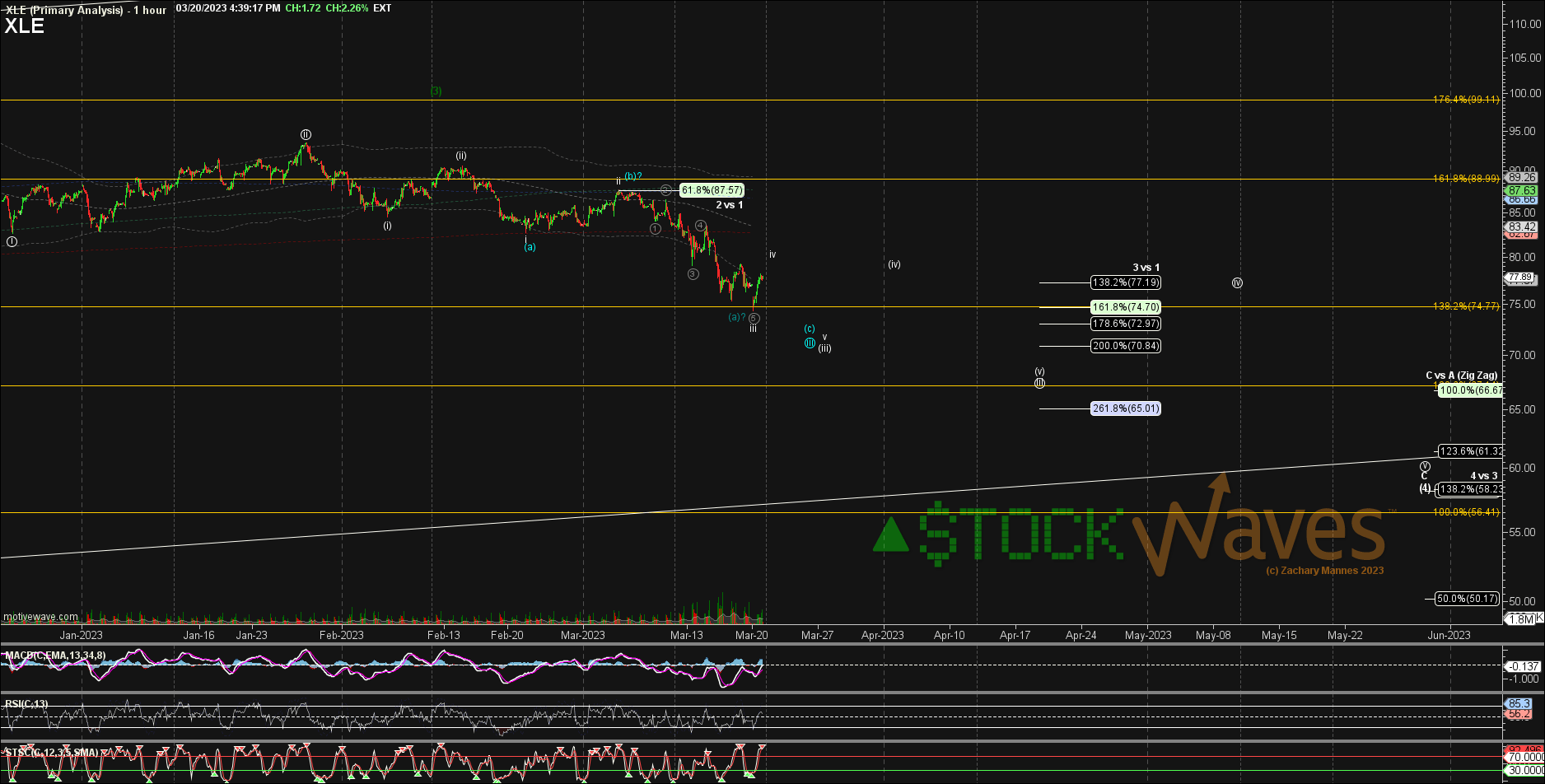Open the motivewave.com link
1545x784 pixels.
pyautogui.click(x=40, y=617)
